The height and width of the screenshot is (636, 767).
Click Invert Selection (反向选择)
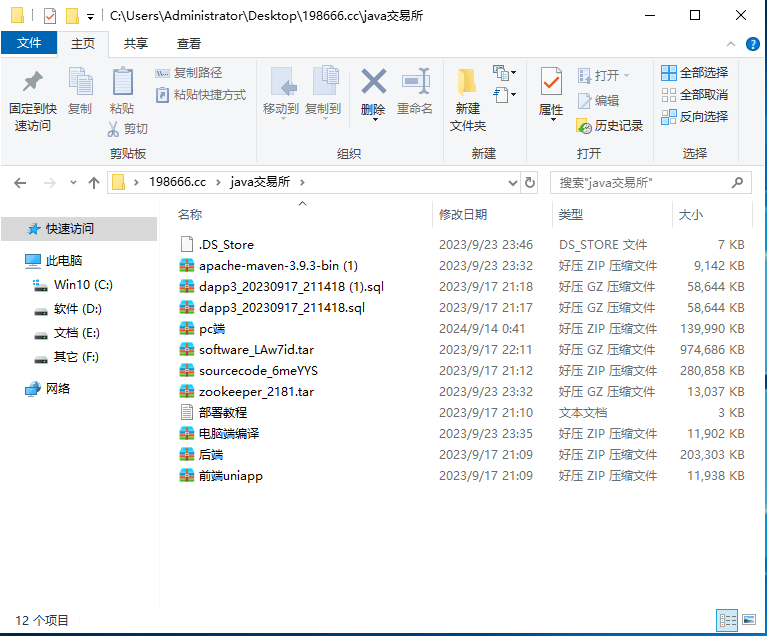tap(694, 117)
